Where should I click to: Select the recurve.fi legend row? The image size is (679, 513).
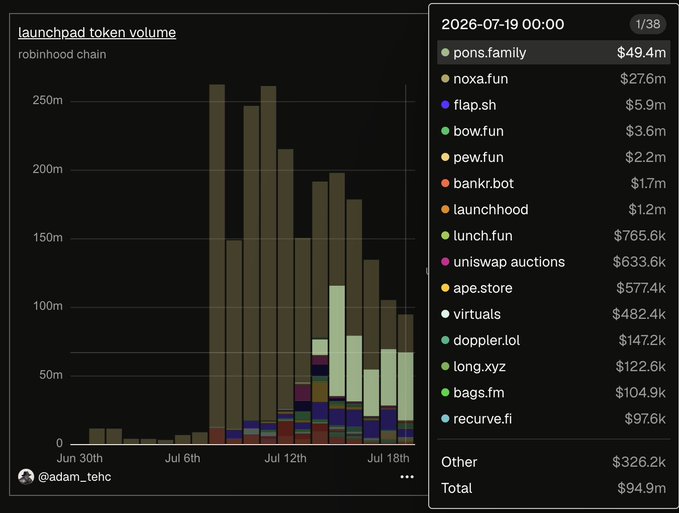tap(553, 419)
